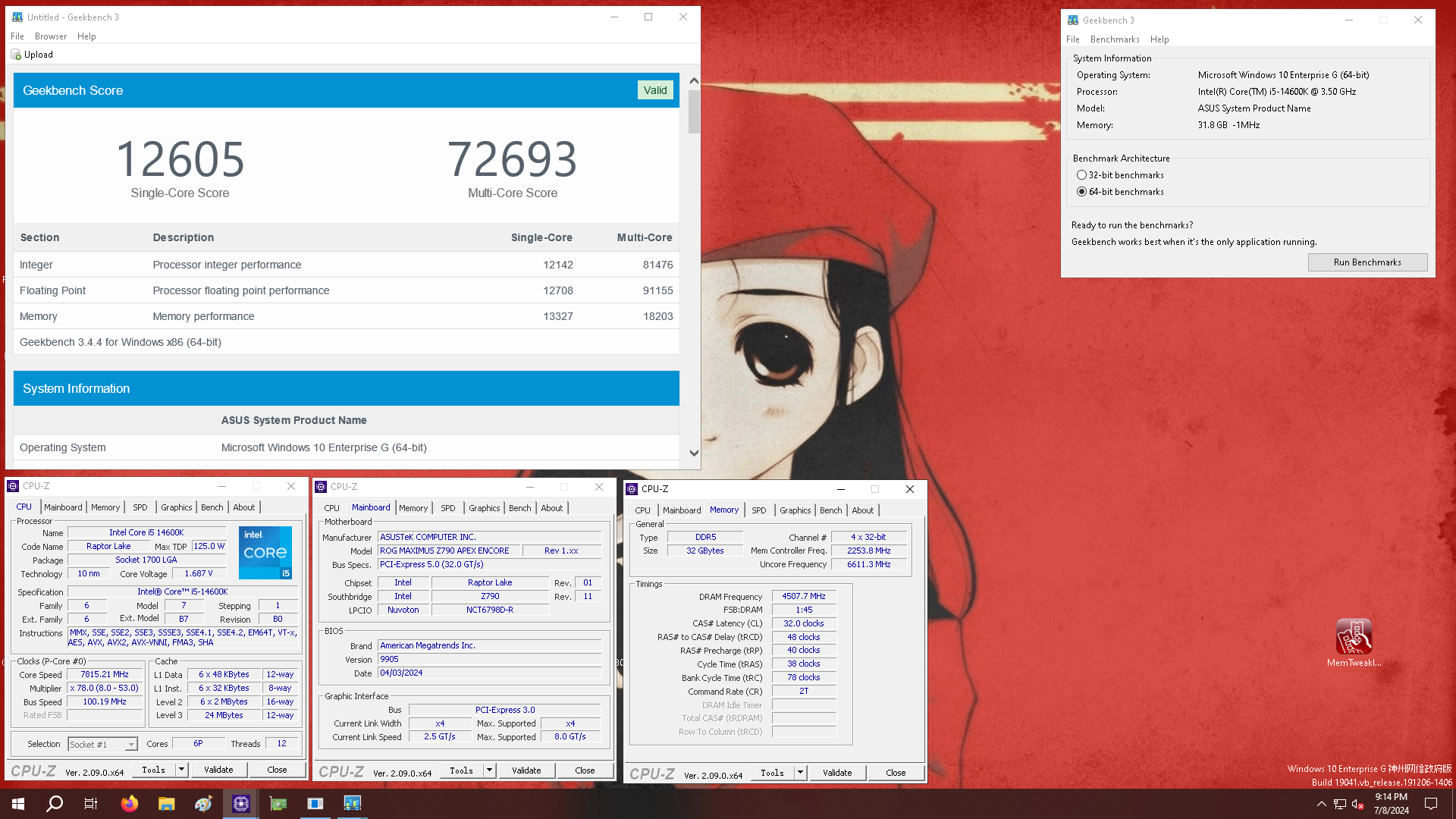Show hidden system tray icons
Image resolution: width=1456 pixels, height=819 pixels.
click(x=1321, y=804)
